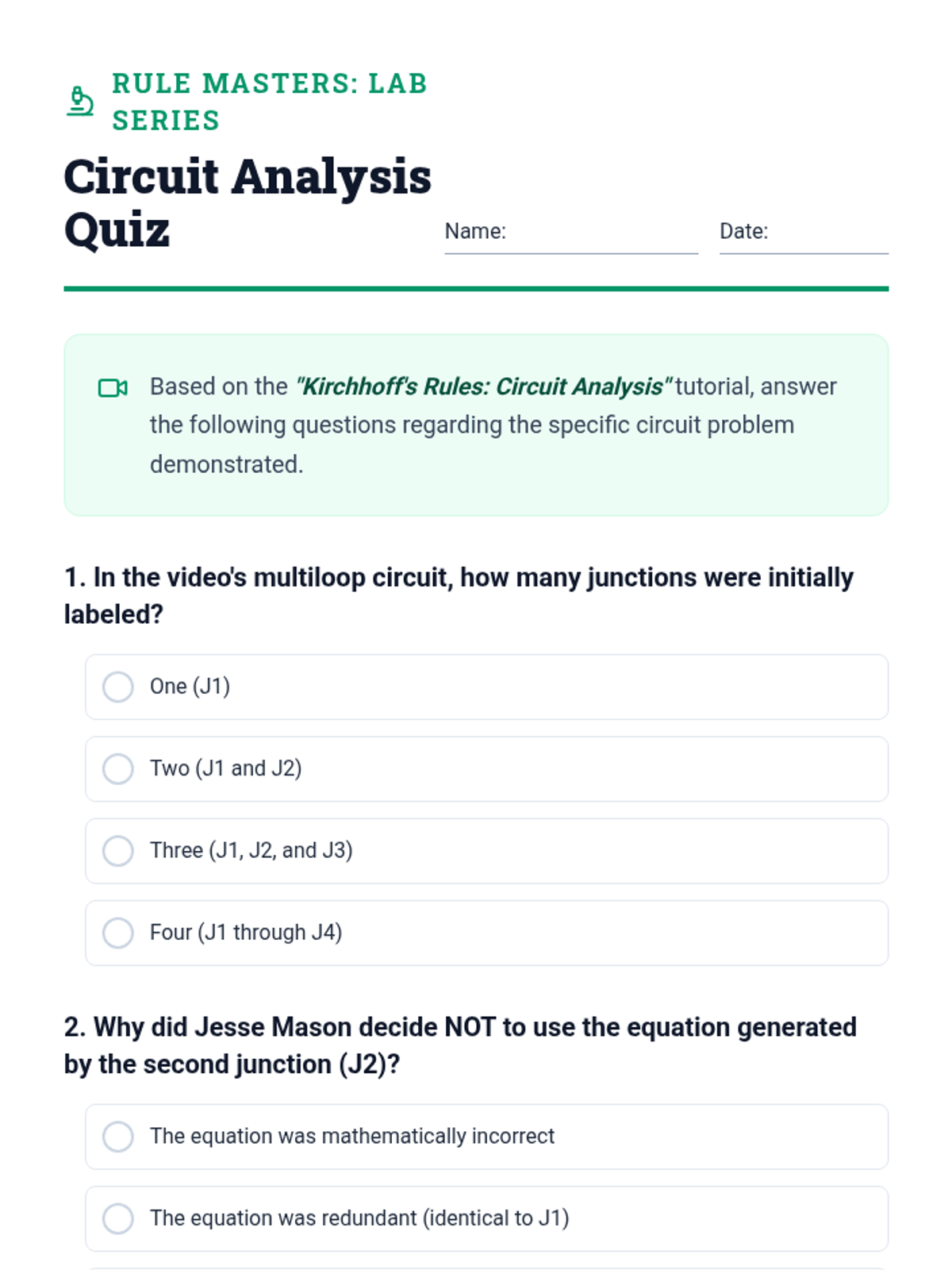Select the radio button for One (J1)
Image resolution: width=952 pixels, height=1270 pixels.
[x=118, y=687]
